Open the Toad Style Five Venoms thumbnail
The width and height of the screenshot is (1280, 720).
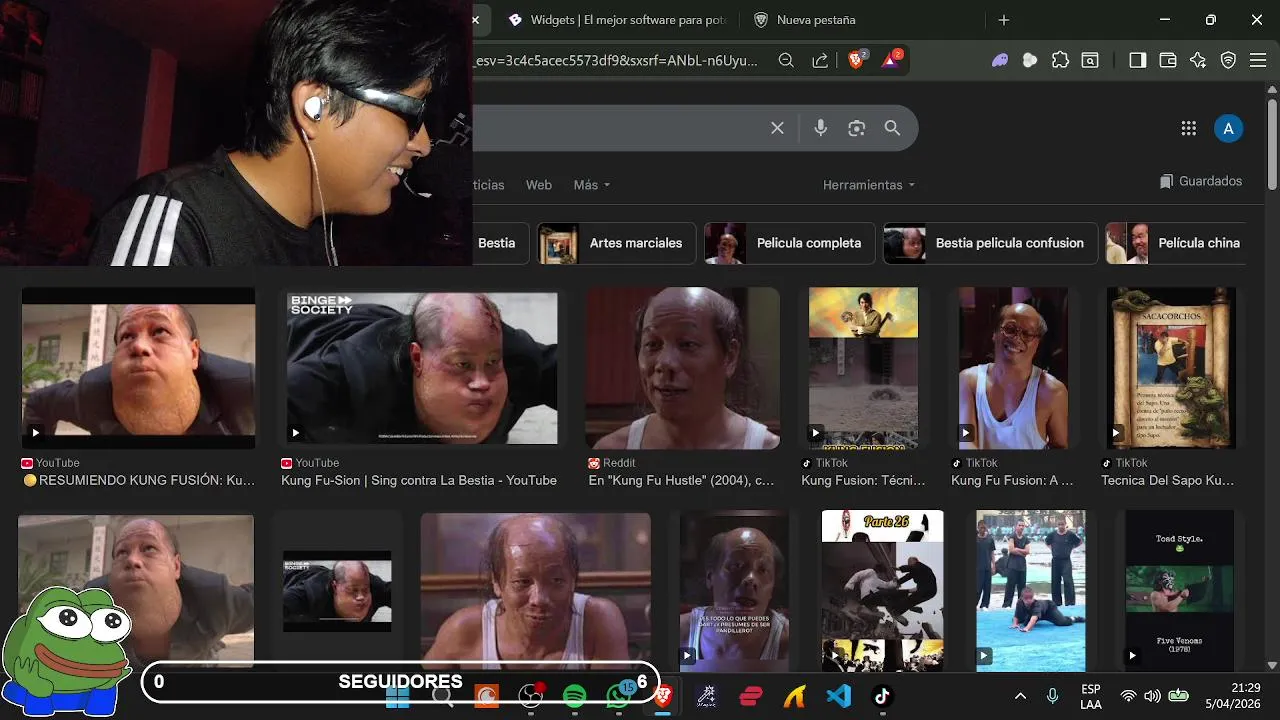pyautogui.click(x=1179, y=590)
